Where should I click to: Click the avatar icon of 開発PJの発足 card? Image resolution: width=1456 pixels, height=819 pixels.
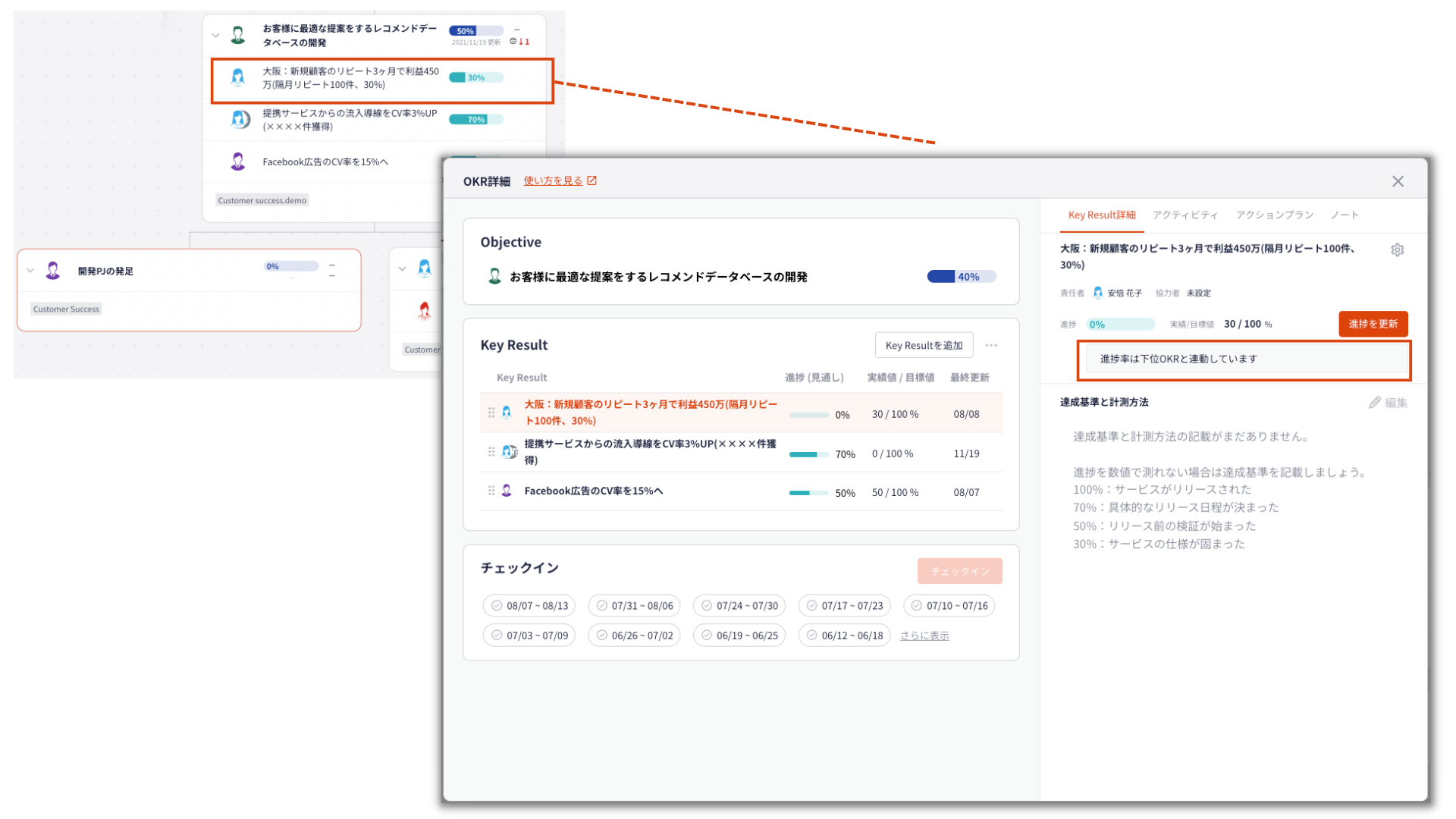point(53,271)
